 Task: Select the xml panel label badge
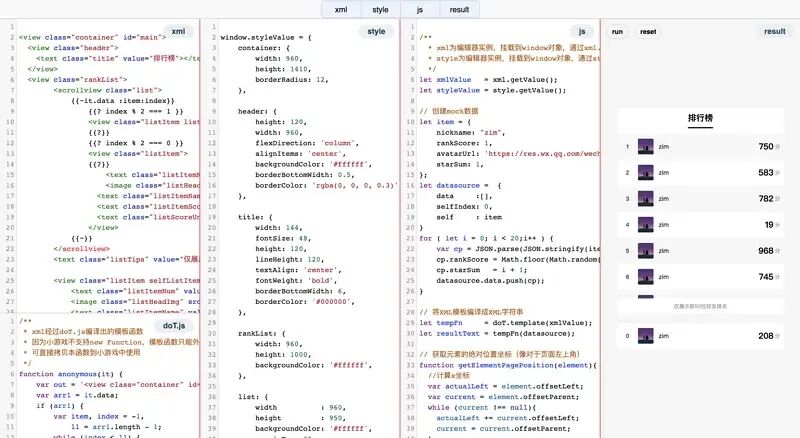(179, 31)
